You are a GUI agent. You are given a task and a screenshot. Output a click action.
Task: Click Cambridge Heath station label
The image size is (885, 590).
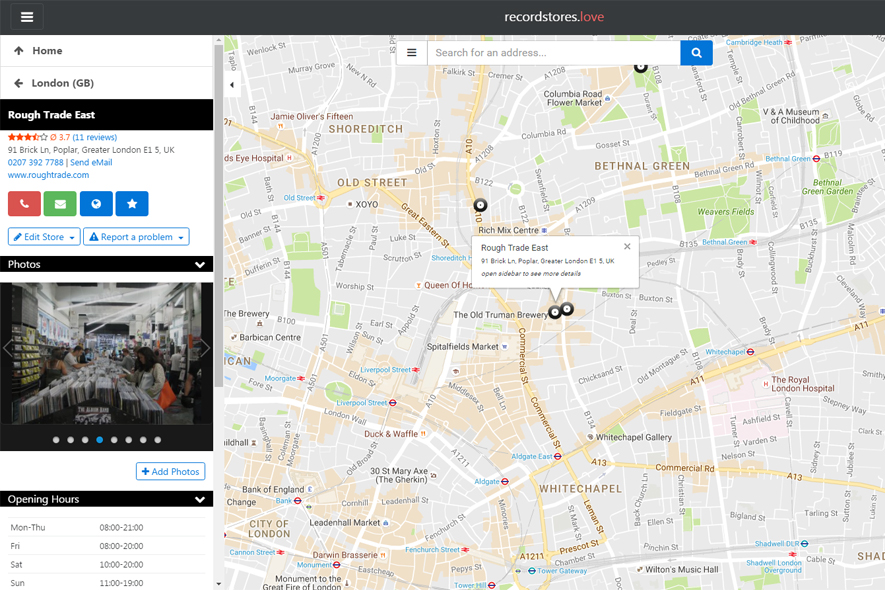click(754, 42)
